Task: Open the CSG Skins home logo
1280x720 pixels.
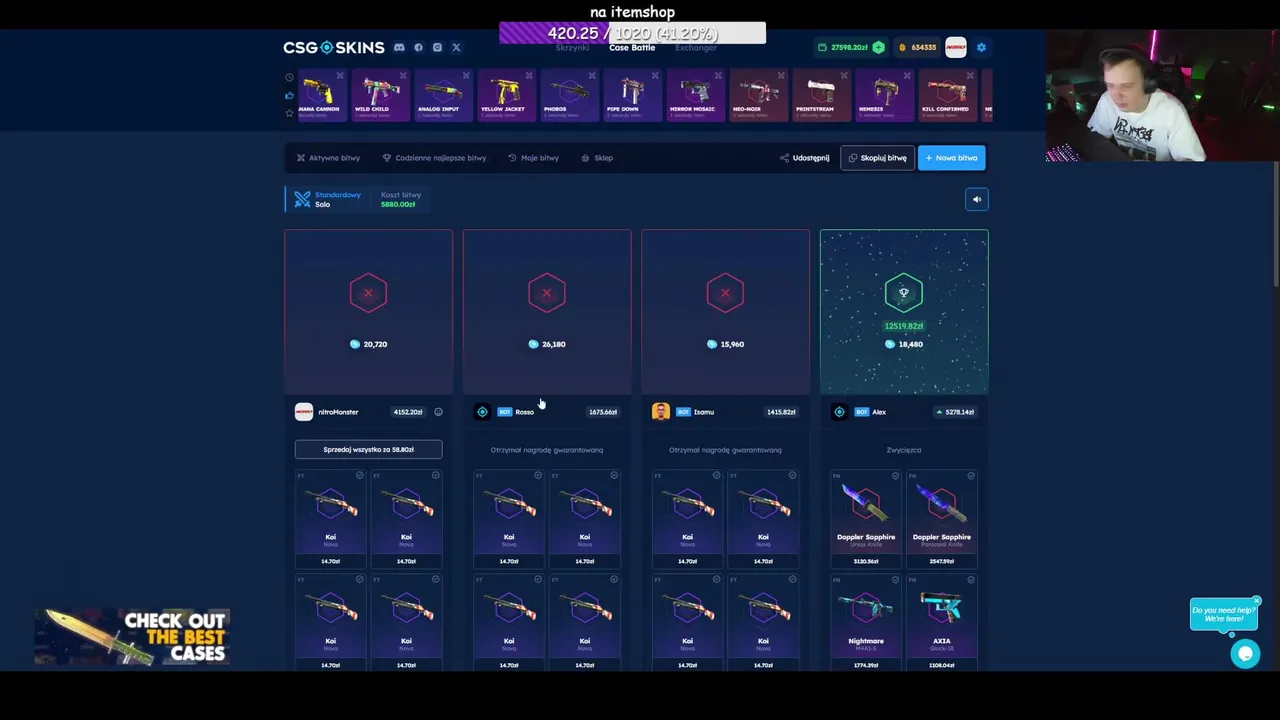Action: tap(333, 47)
